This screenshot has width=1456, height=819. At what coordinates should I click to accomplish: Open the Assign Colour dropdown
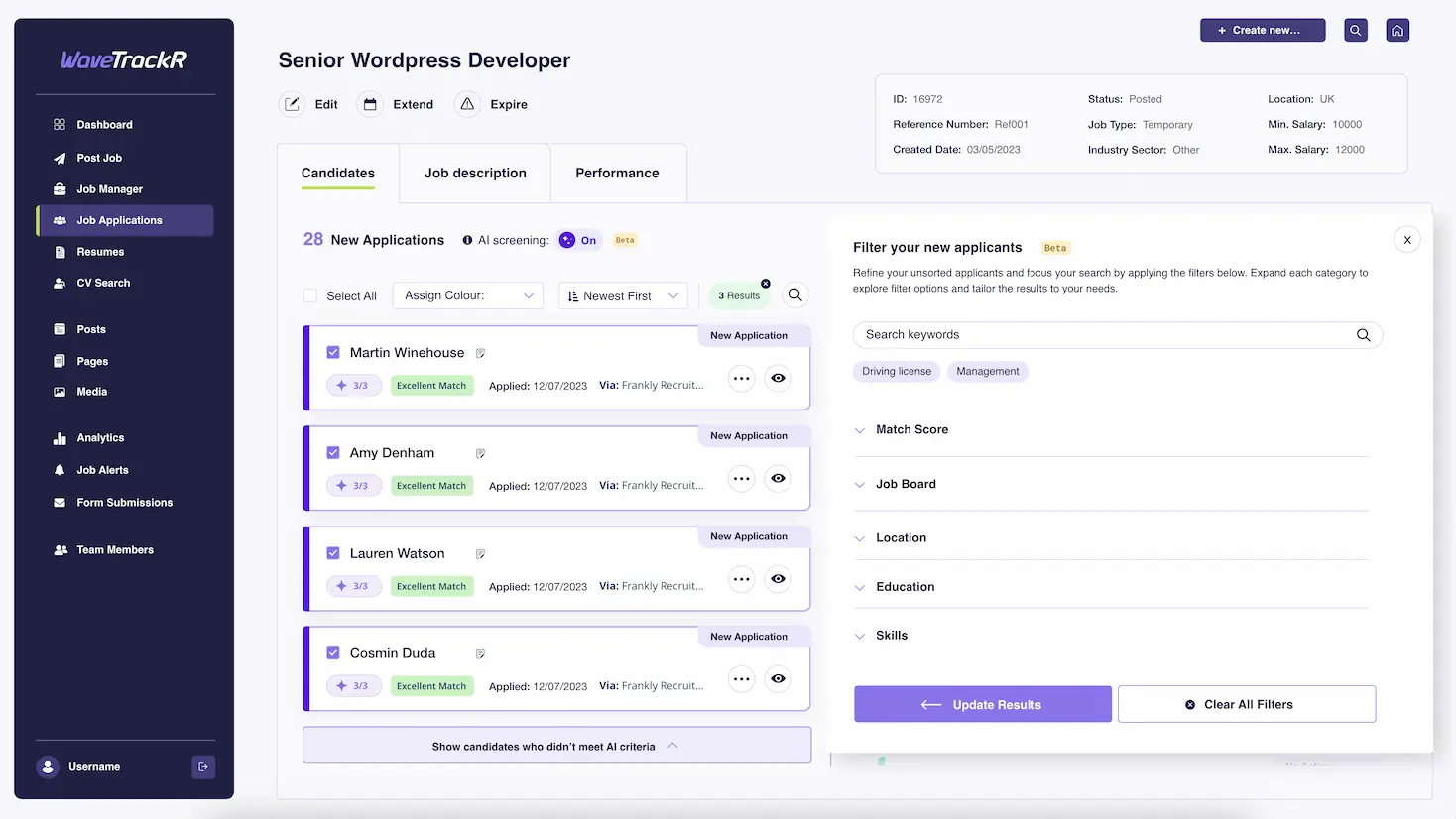(x=467, y=294)
